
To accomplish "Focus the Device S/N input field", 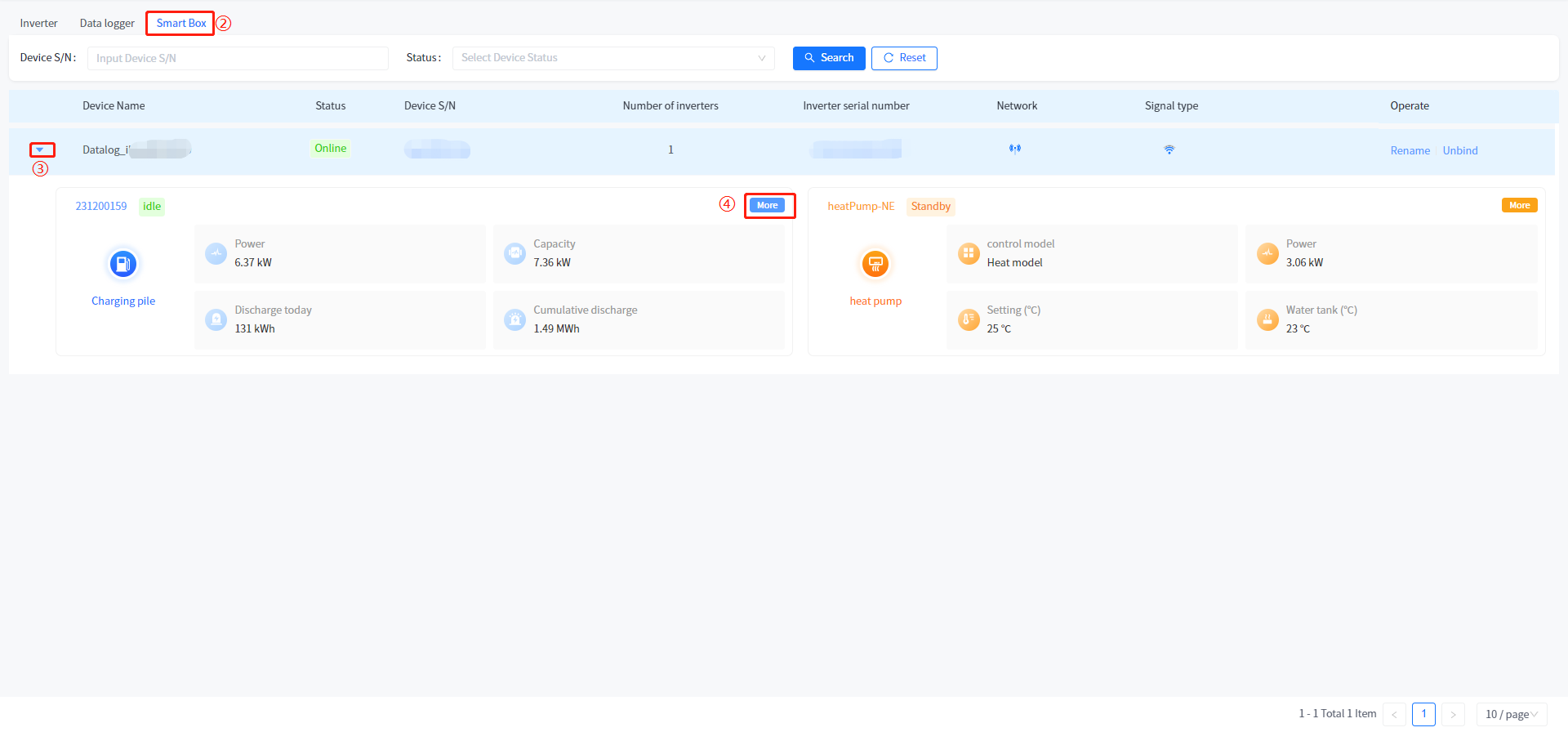I will (238, 58).
